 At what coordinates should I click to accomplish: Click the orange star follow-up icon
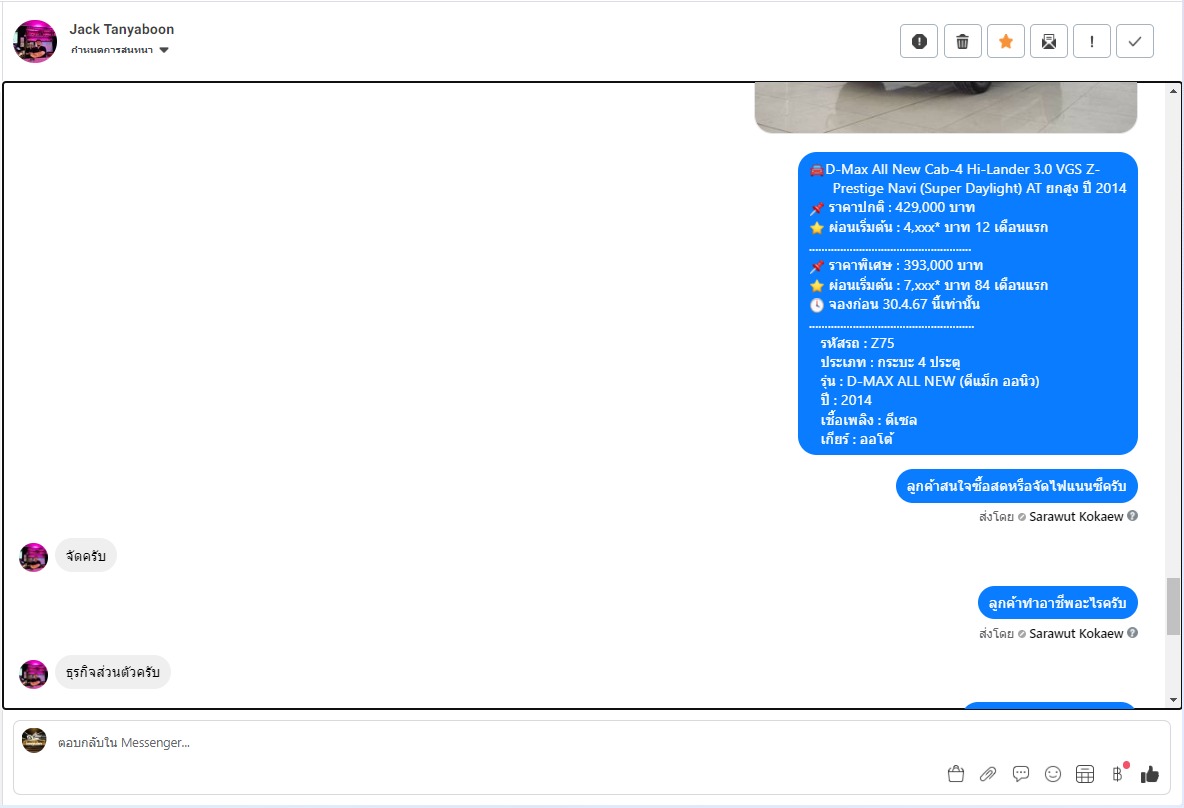pos(1006,42)
